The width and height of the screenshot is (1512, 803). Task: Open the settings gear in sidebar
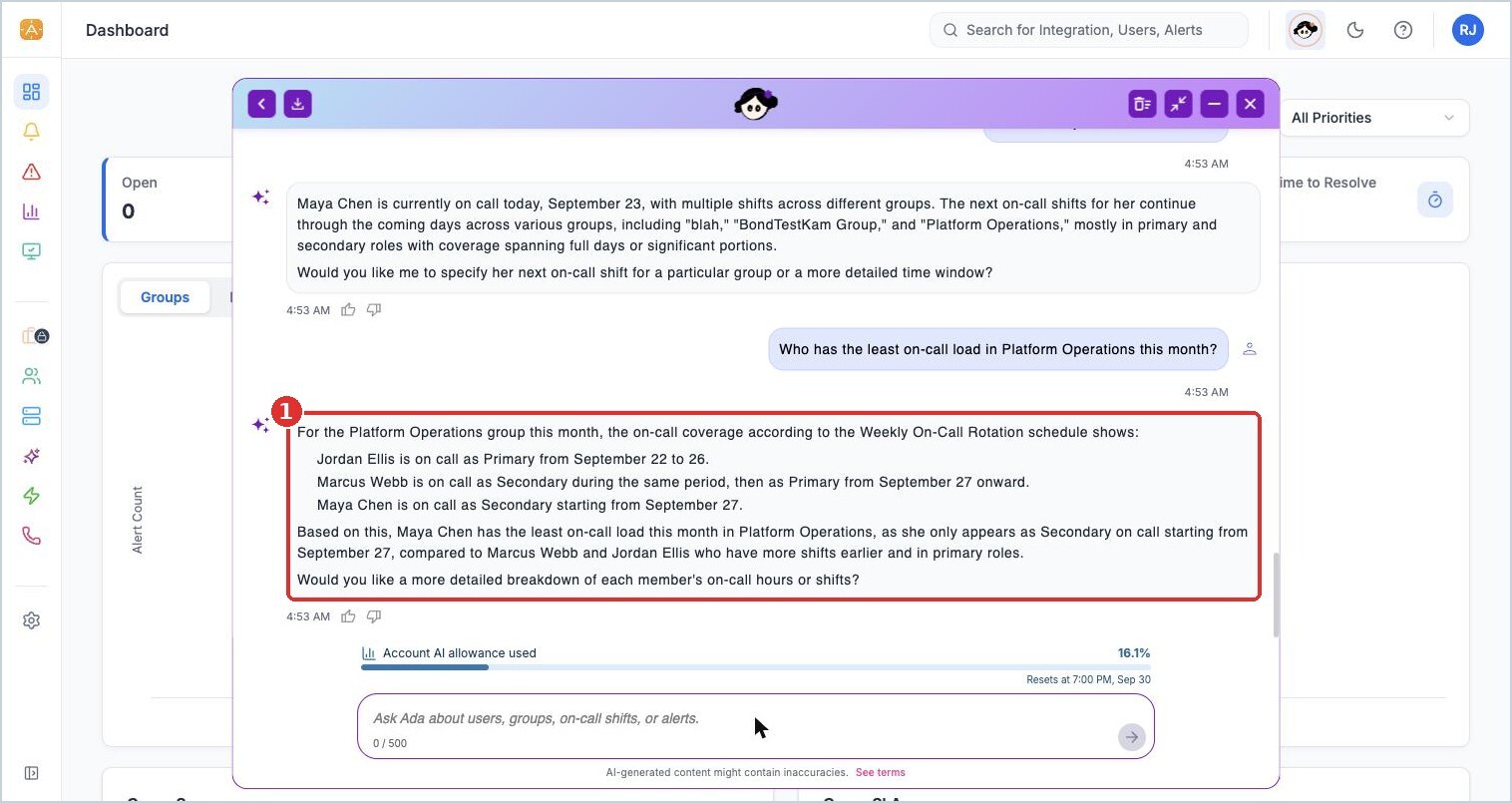[x=31, y=620]
